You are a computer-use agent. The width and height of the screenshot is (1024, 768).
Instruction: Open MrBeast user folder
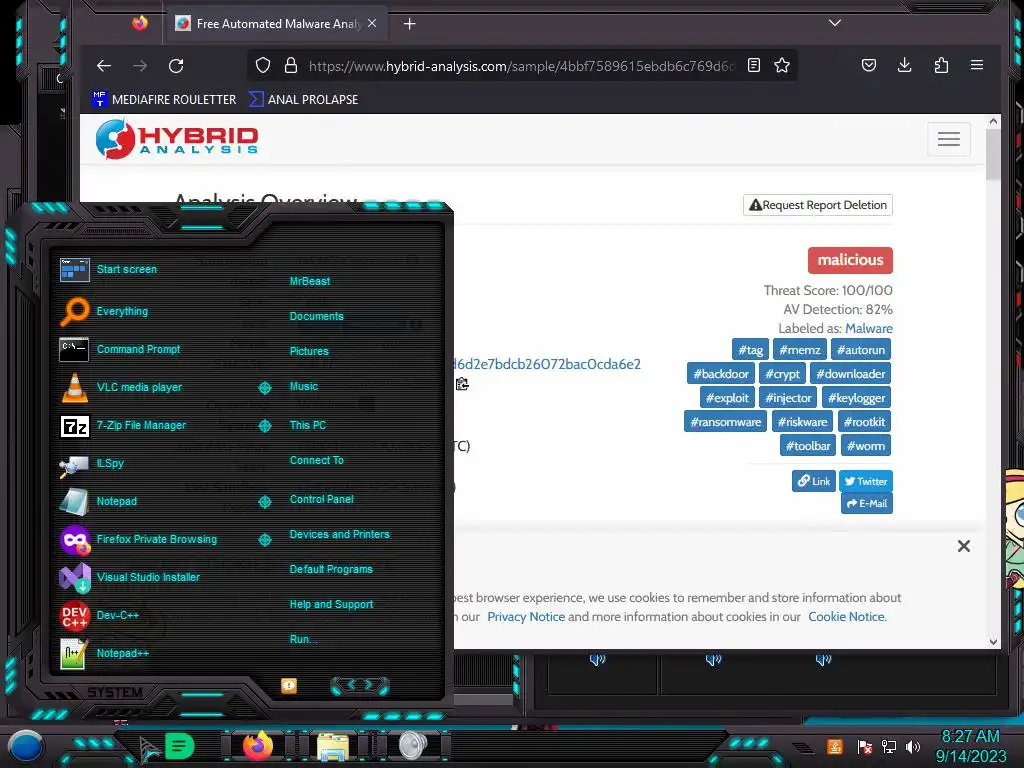(310, 281)
